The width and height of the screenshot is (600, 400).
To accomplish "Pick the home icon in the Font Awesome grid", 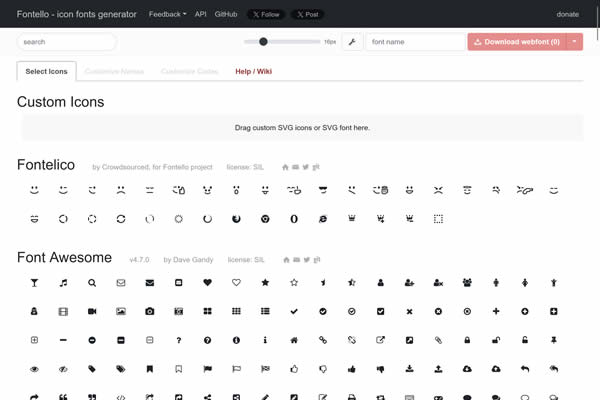I will click(x=294, y=340).
